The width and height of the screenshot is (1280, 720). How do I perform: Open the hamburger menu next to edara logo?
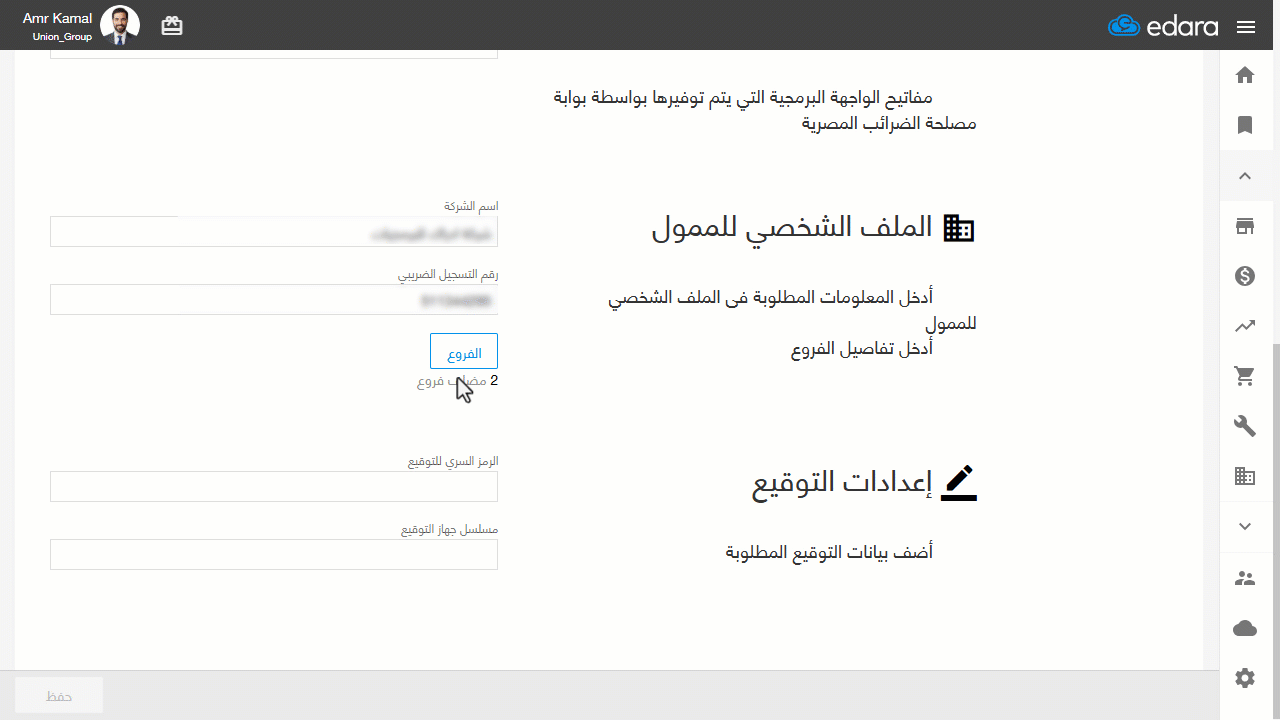(x=1245, y=27)
